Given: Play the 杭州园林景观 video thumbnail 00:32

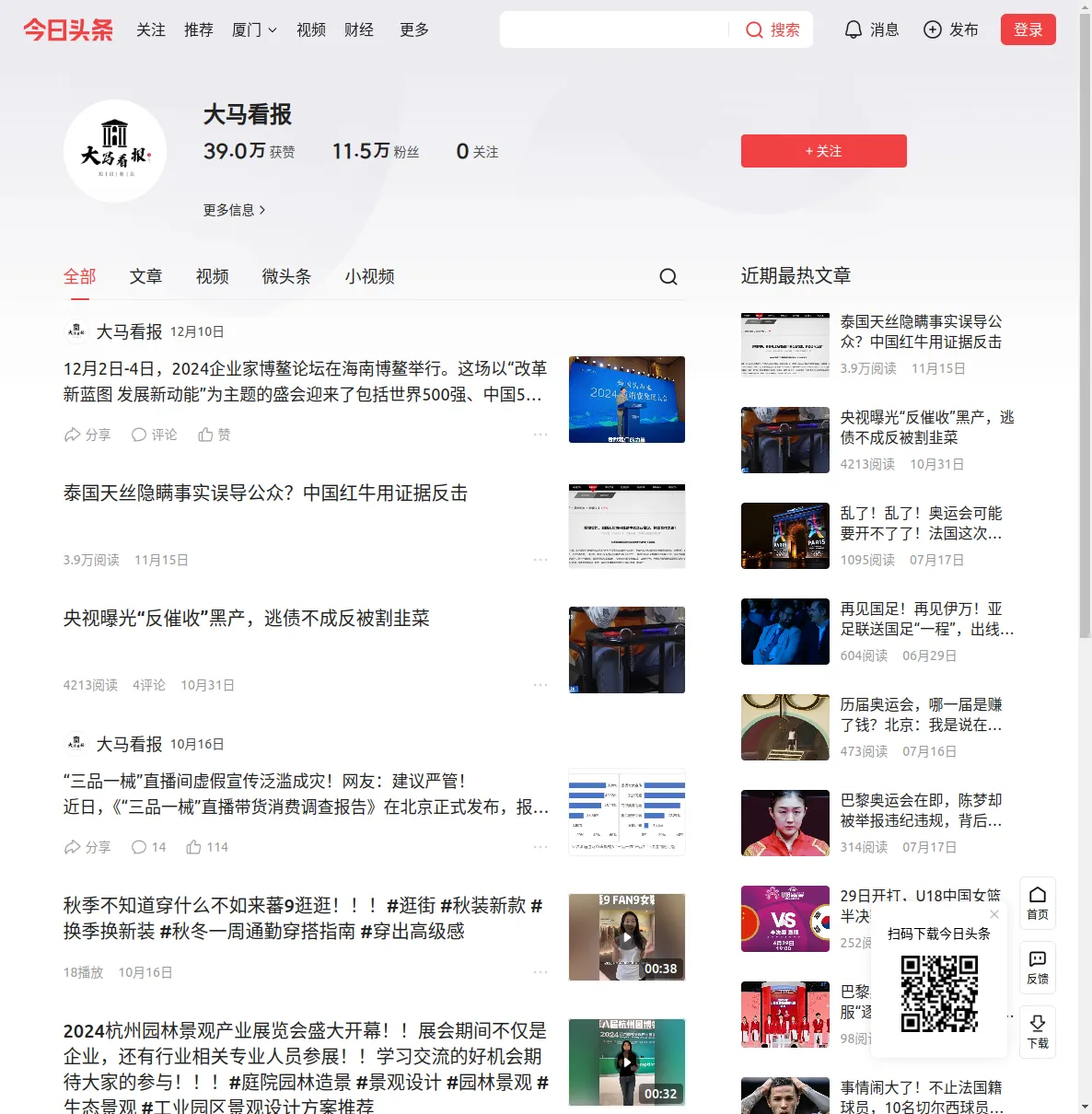Looking at the screenshot, I should pyautogui.click(x=627, y=1062).
